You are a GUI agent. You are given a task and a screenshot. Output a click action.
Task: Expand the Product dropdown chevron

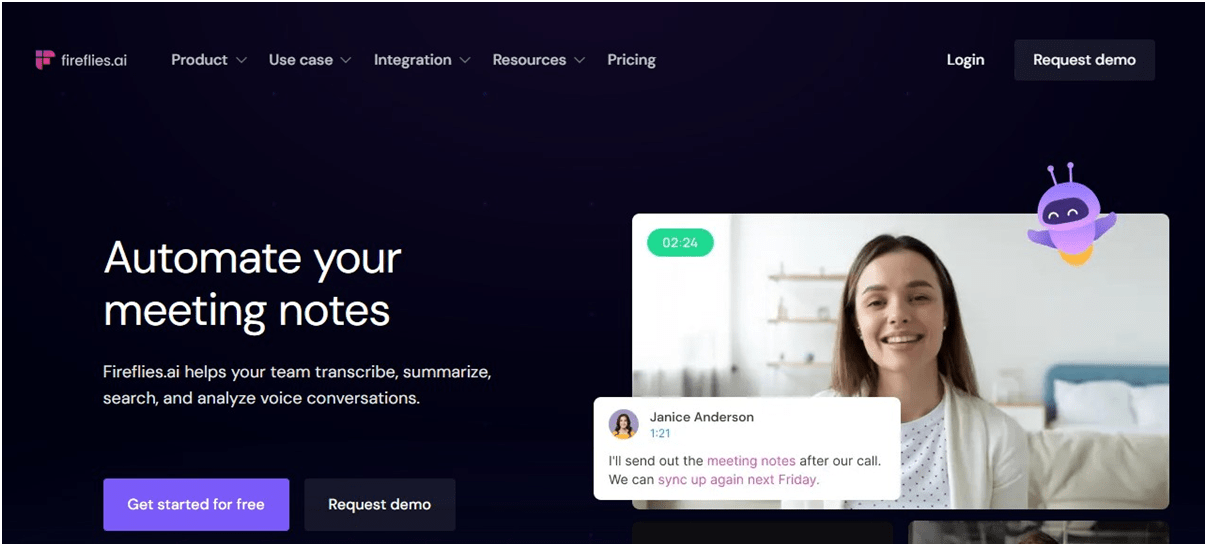tap(241, 61)
